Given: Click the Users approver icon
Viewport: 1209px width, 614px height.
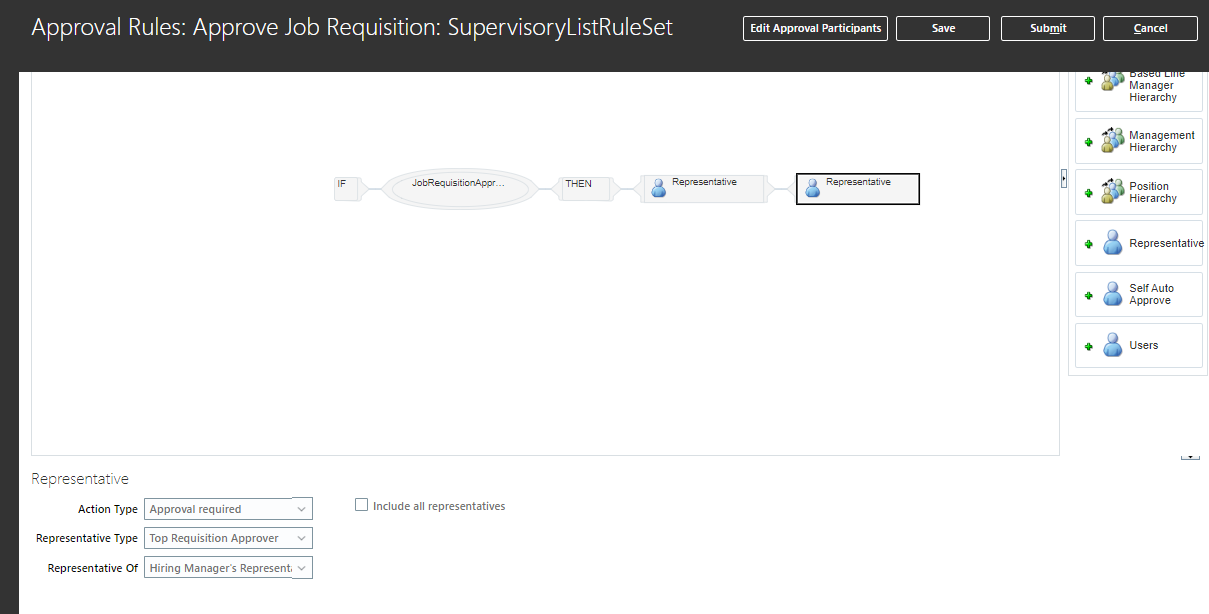Looking at the screenshot, I should tap(1112, 345).
